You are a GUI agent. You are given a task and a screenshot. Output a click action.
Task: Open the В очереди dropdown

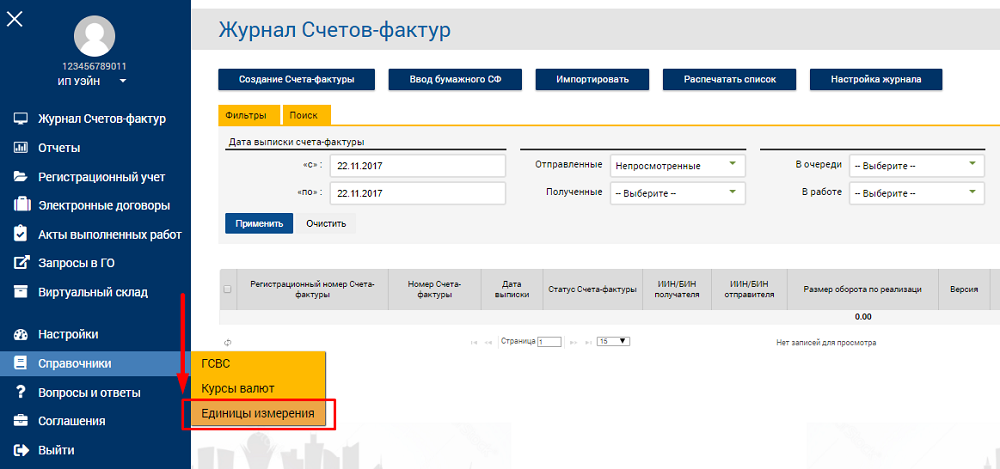(x=916, y=165)
